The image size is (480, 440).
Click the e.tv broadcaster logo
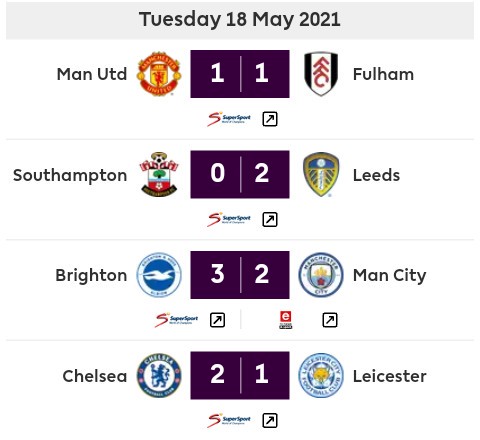pyautogui.click(x=286, y=320)
